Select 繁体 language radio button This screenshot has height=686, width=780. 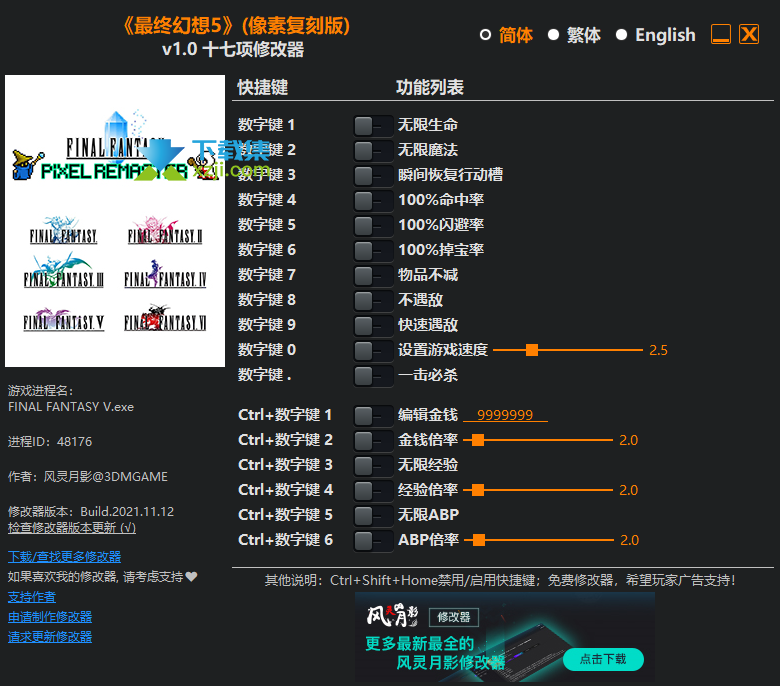click(553, 35)
